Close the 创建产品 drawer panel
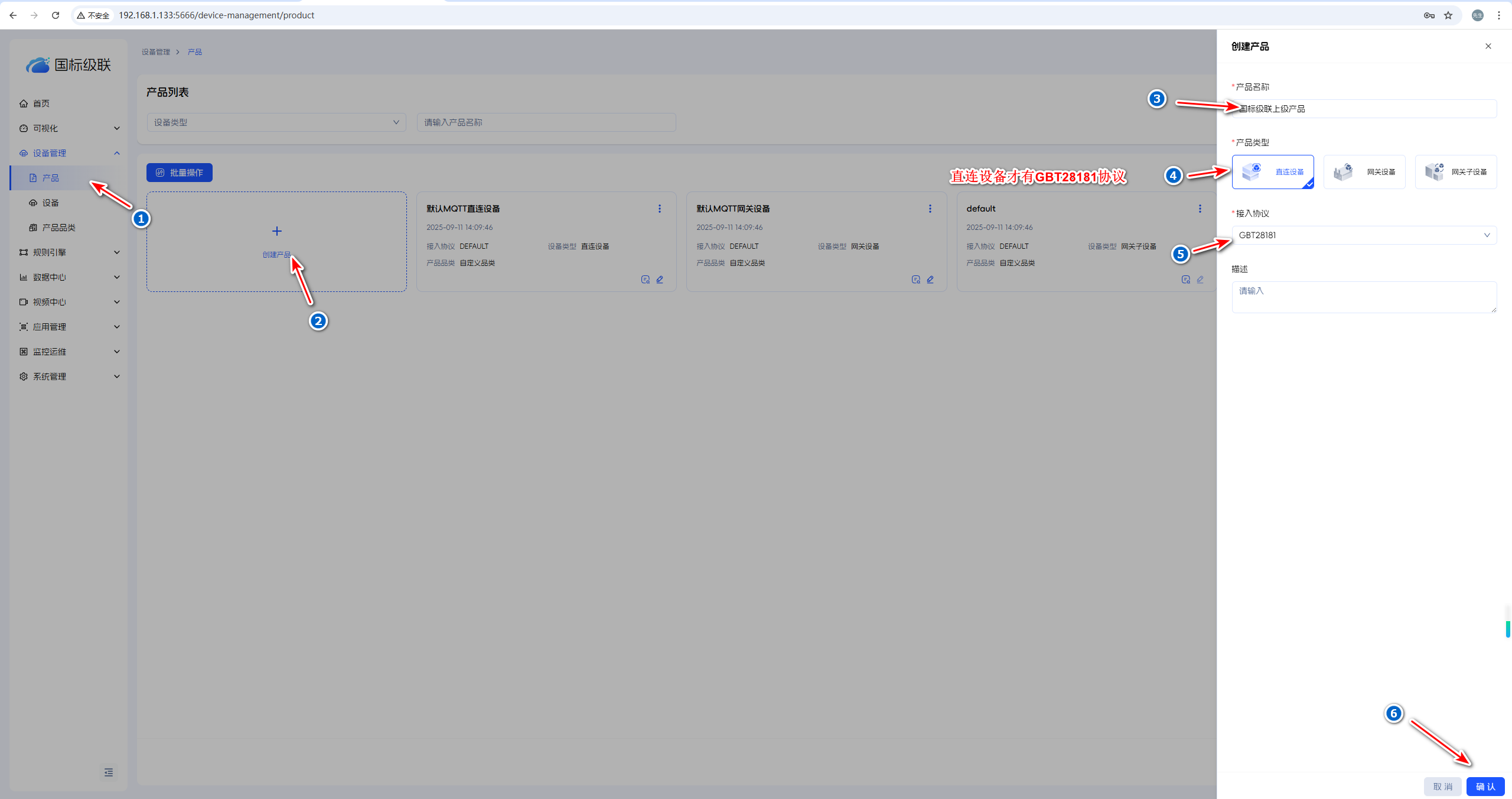Image resolution: width=1512 pixels, height=799 pixels. [1488, 46]
